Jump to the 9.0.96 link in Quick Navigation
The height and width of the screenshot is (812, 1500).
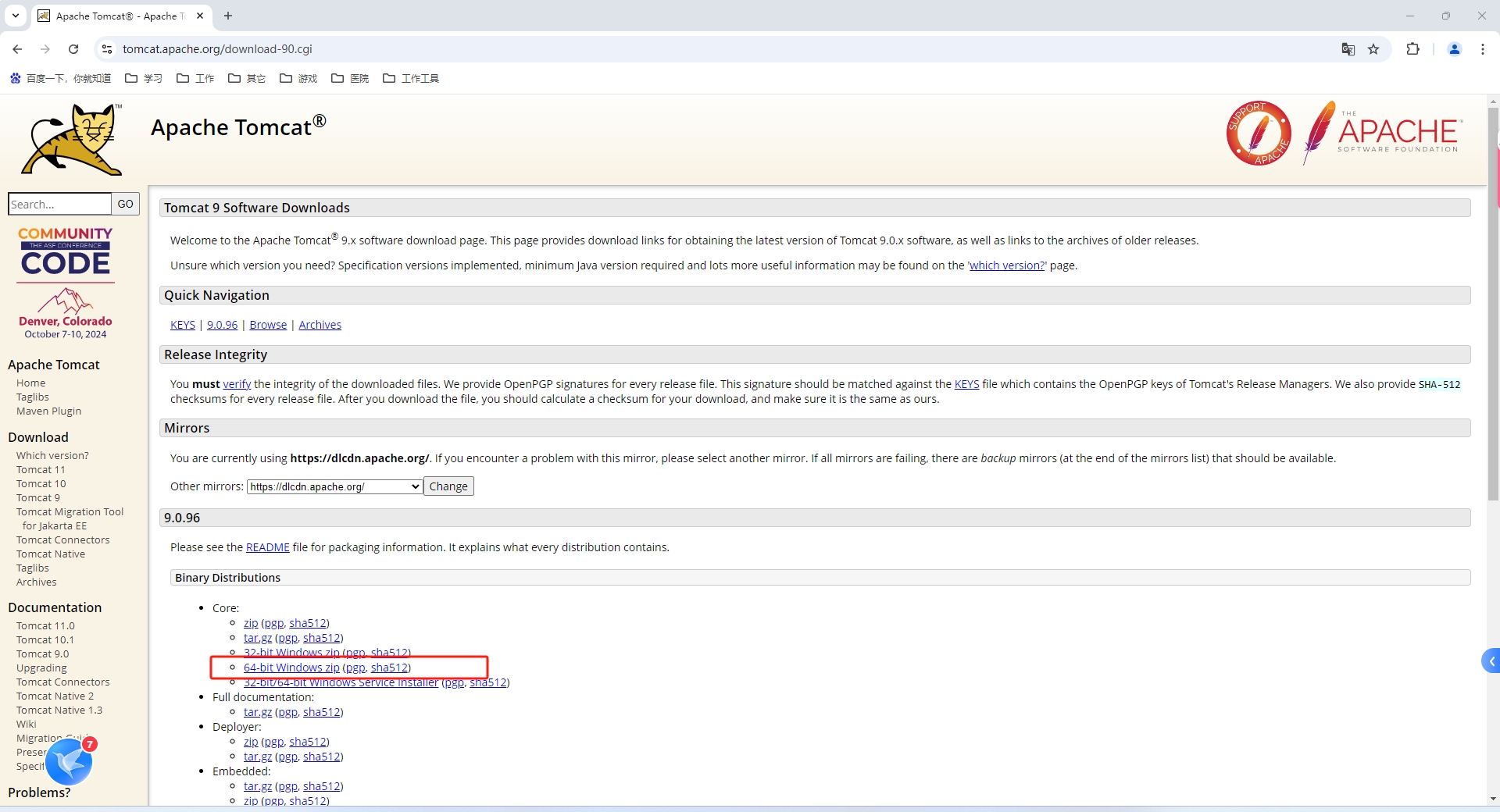coord(222,325)
